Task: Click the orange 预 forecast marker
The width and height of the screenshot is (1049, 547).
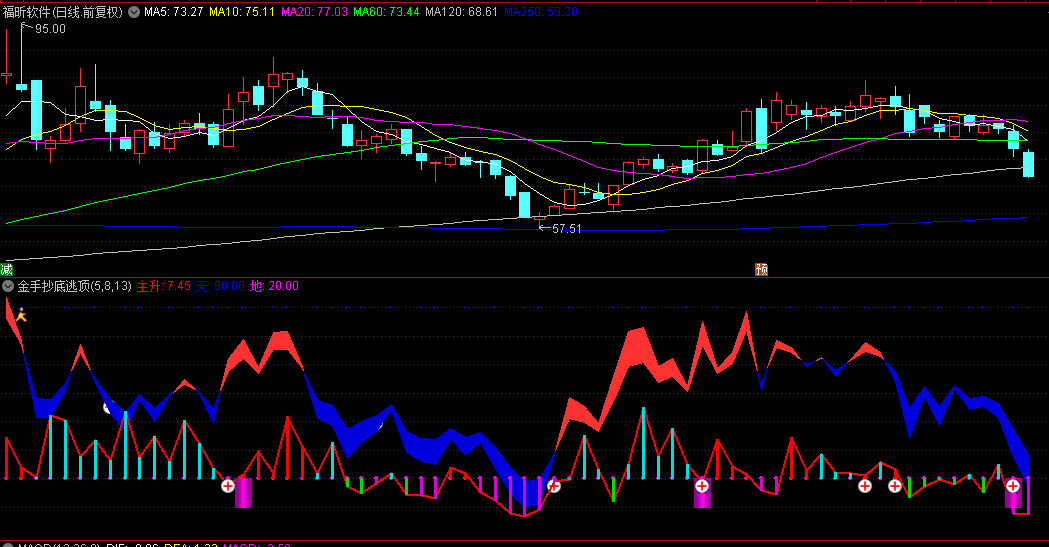Action: (x=761, y=269)
